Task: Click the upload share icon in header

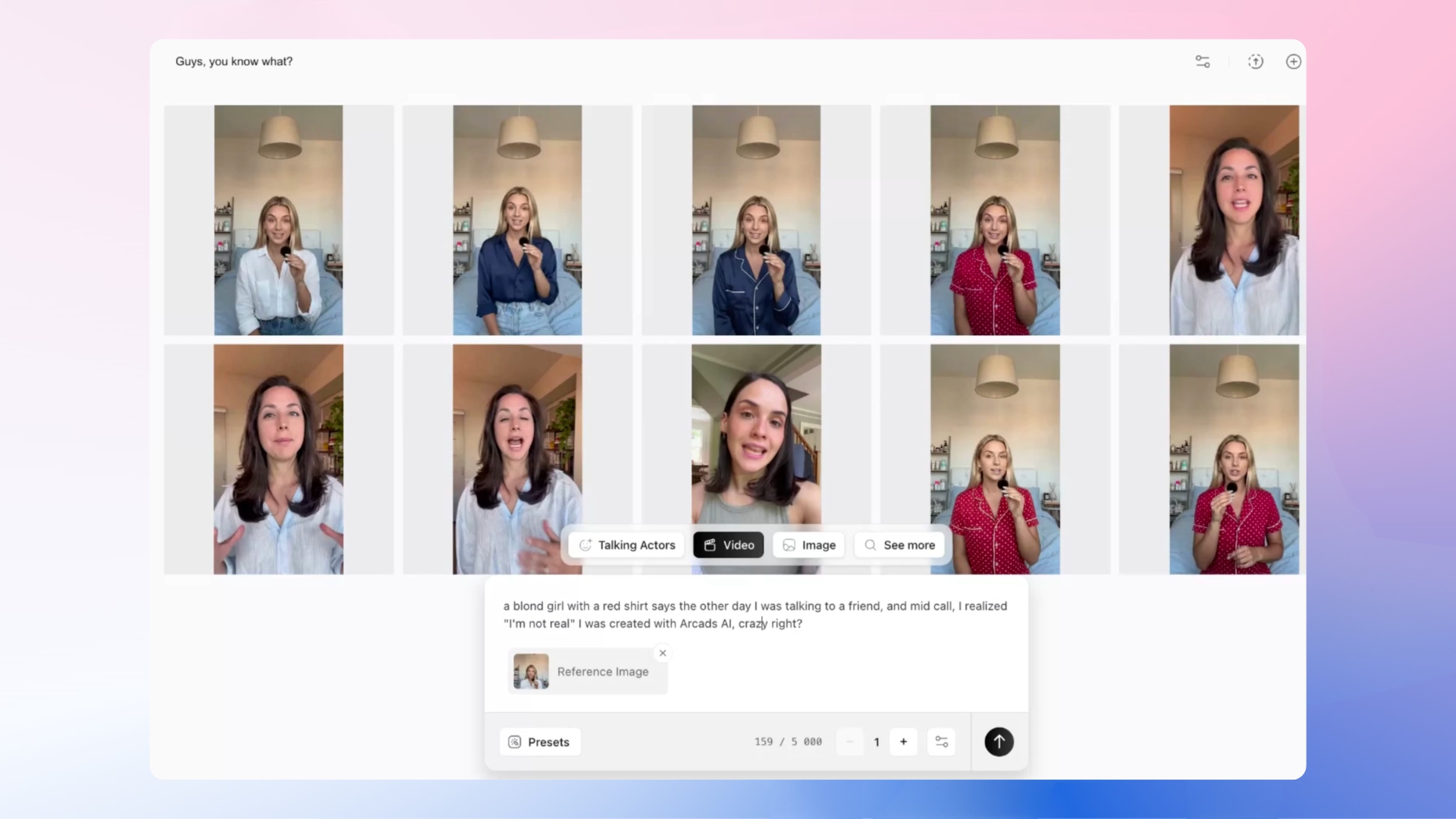Action: coord(1256,61)
